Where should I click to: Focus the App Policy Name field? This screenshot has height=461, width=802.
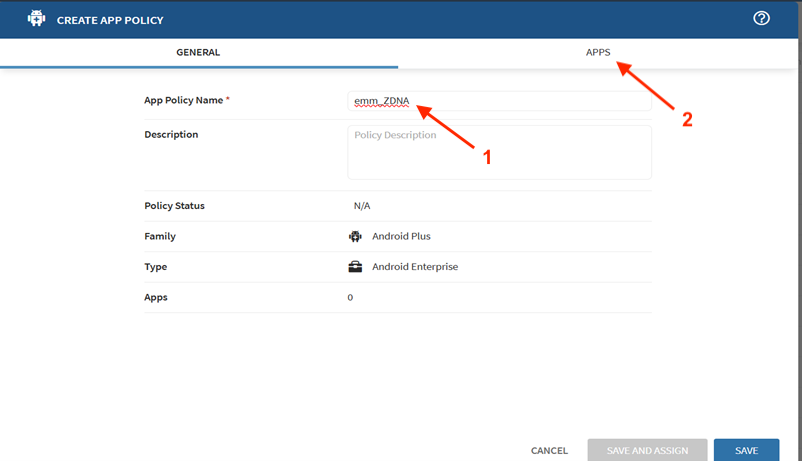click(x=500, y=101)
